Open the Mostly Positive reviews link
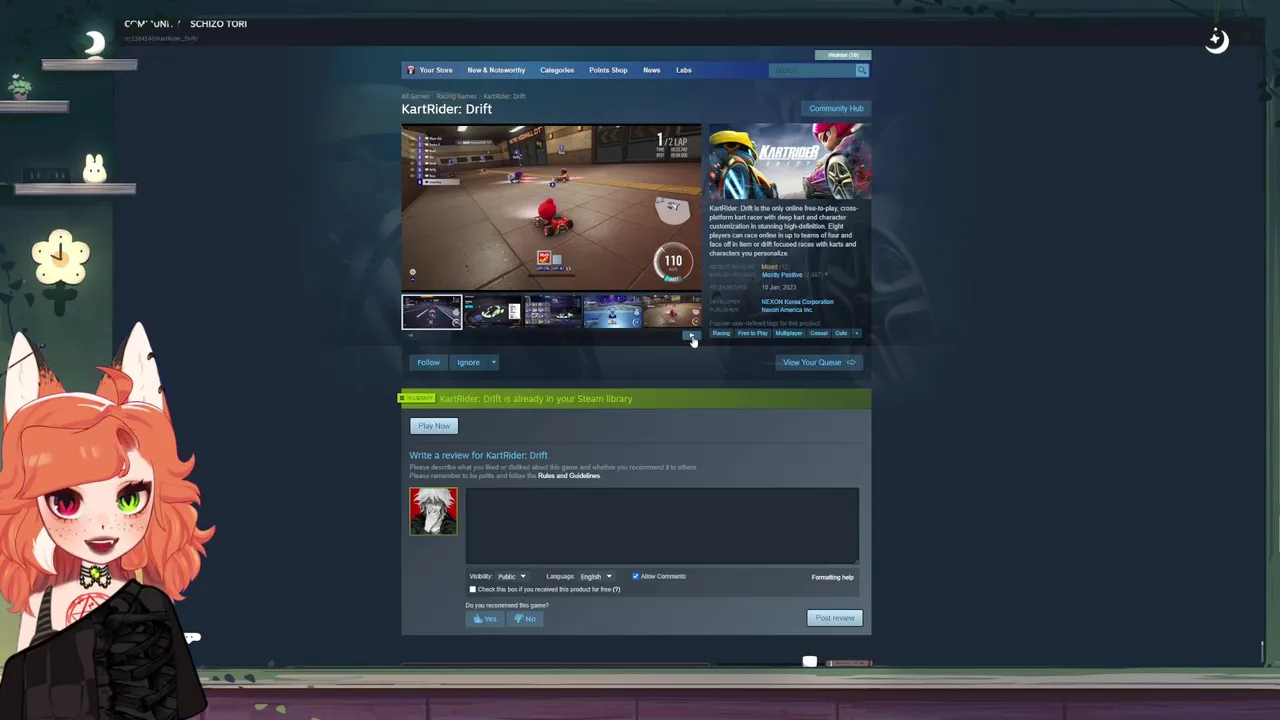Screen dimensions: 1280x720 click(782, 275)
